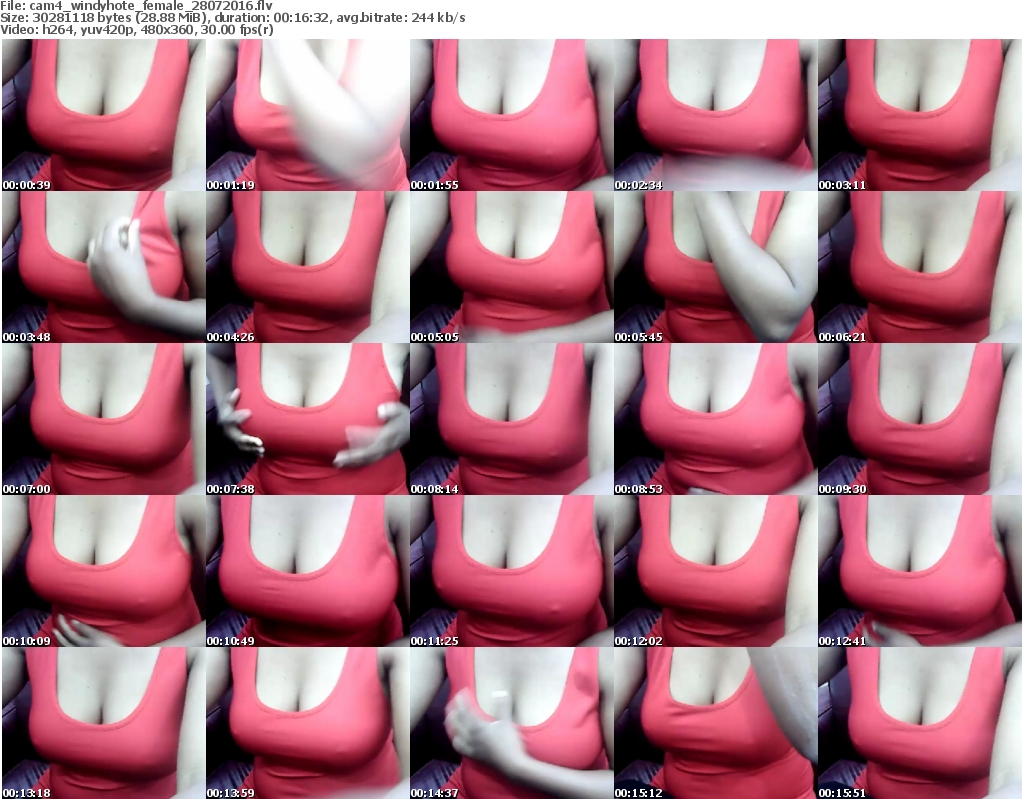Select the thumbnail stamped 00:01:19

tap(308, 115)
